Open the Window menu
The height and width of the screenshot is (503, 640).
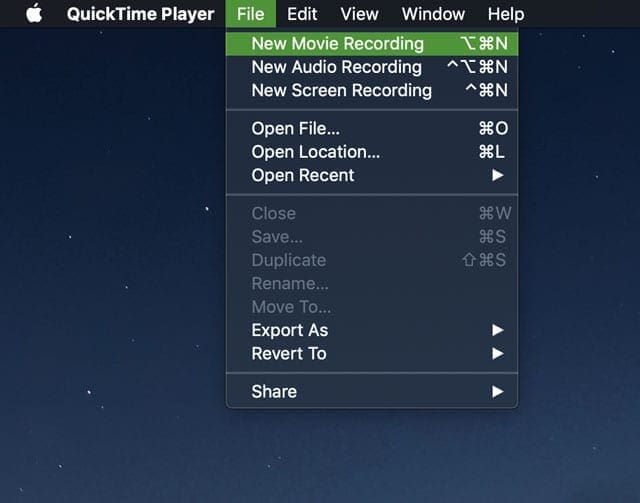(433, 14)
